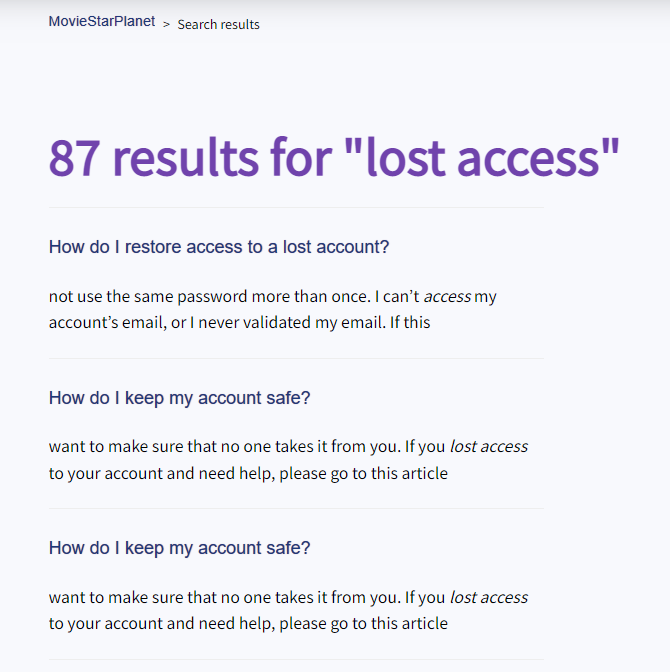Open the last "How do I keep my account safe?" result

coord(179,548)
